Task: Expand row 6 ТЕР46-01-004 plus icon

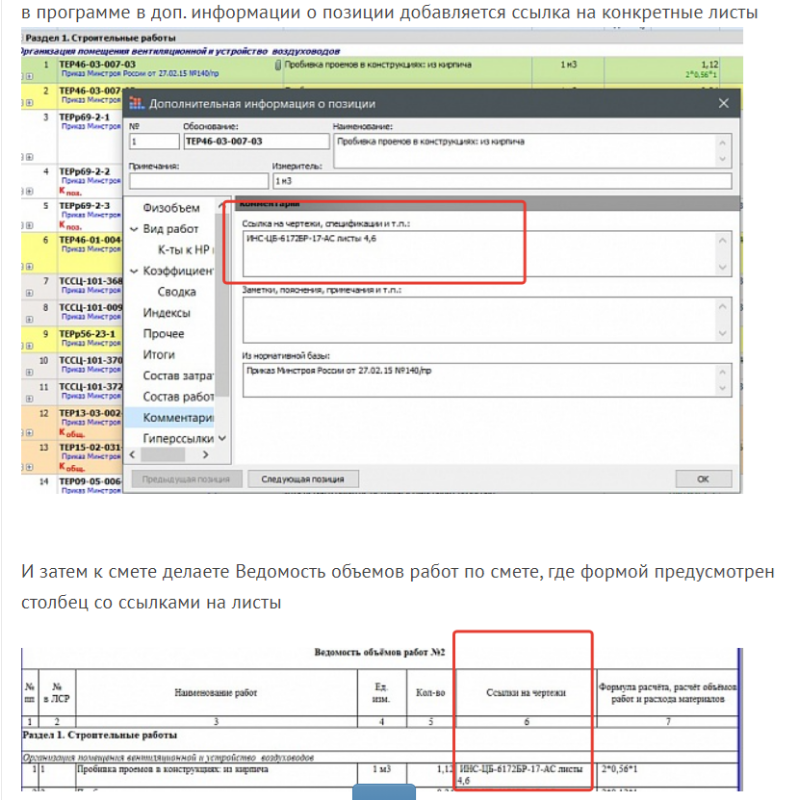Action: pos(30,267)
